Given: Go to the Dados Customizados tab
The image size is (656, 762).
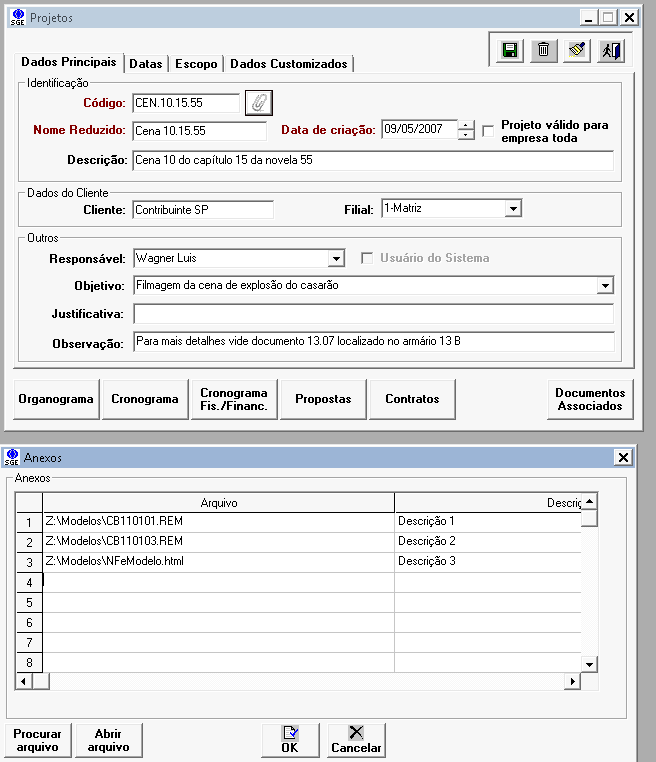Looking at the screenshot, I should click(x=288, y=64).
